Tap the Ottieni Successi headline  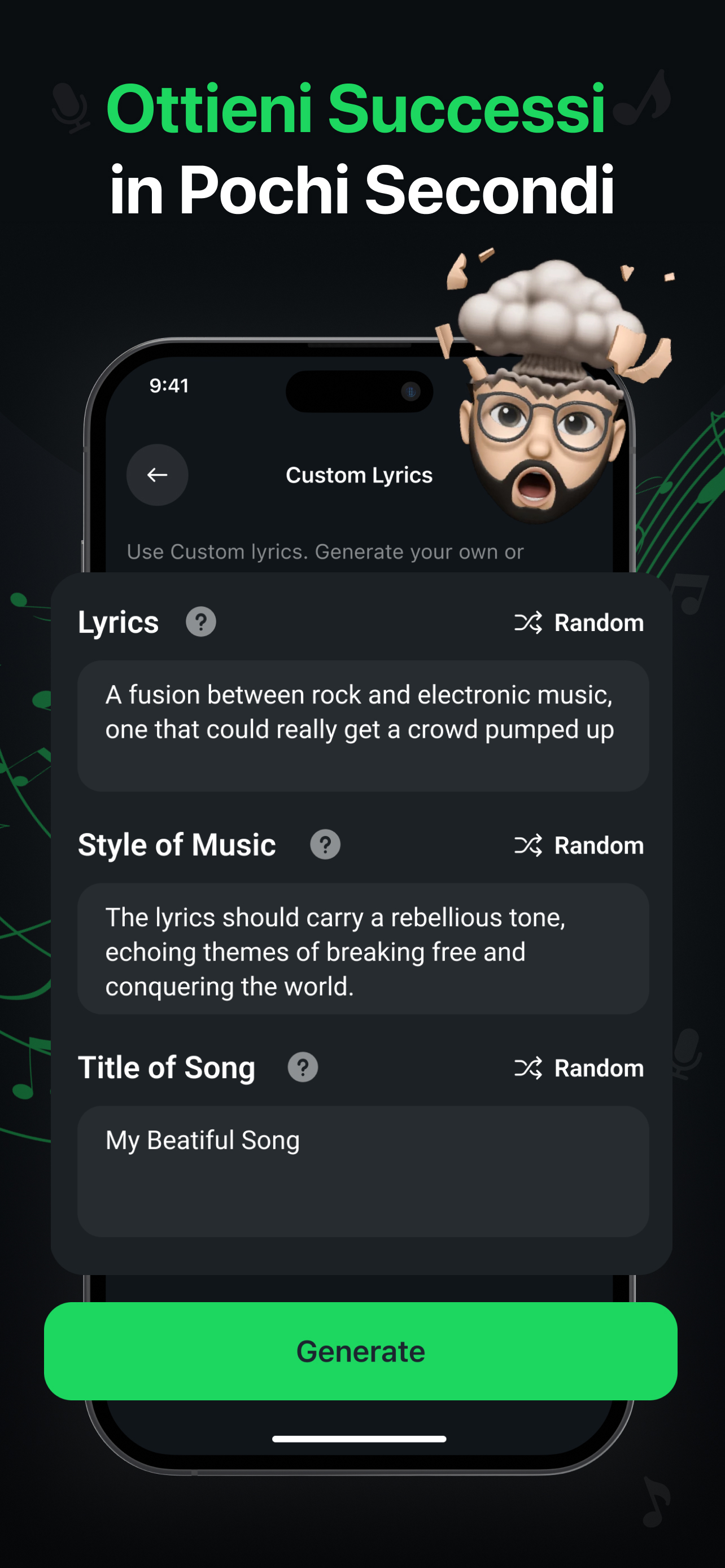click(x=356, y=110)
